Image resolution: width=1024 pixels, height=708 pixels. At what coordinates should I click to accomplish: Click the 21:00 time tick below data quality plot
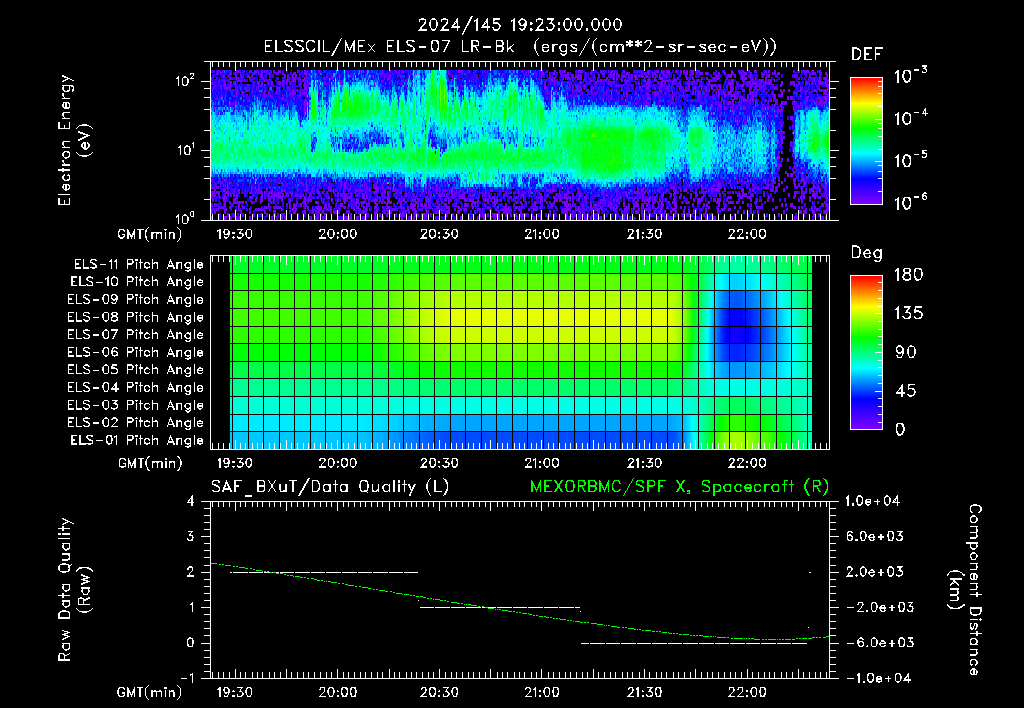[541, 692]
